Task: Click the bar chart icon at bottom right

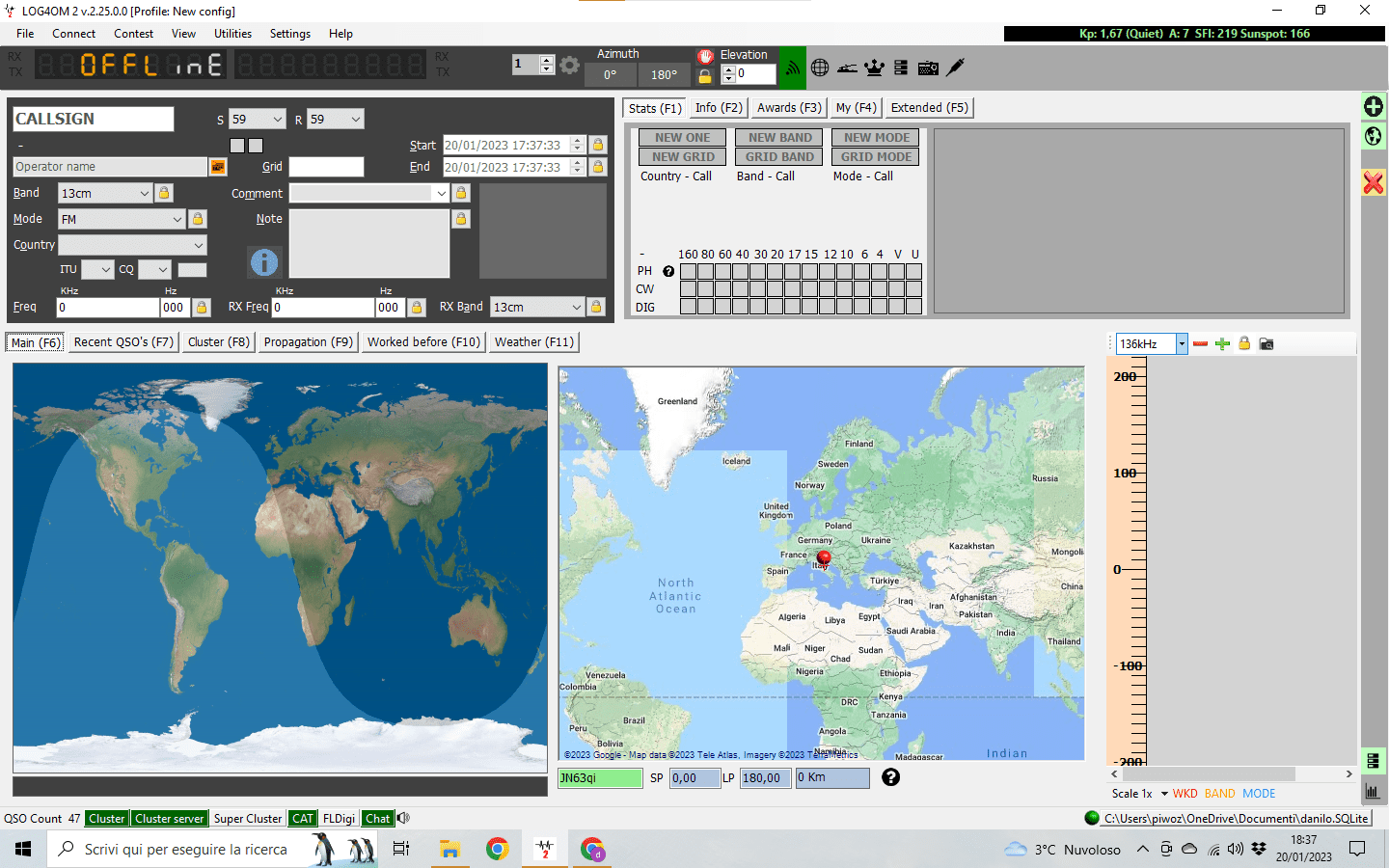Action: pyautogui.click(x=1373, y=792)
